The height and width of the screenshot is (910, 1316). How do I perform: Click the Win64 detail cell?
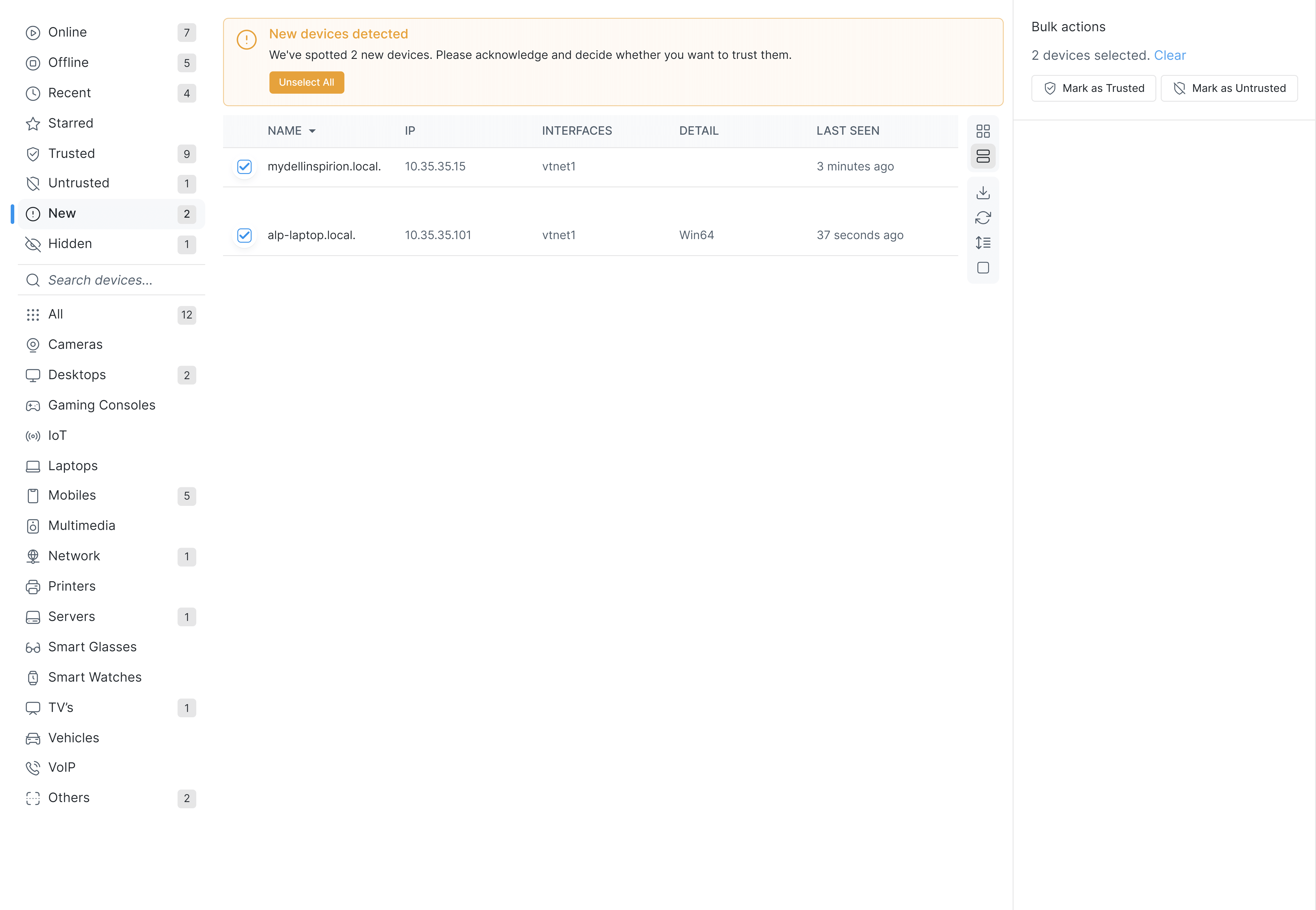697,236
